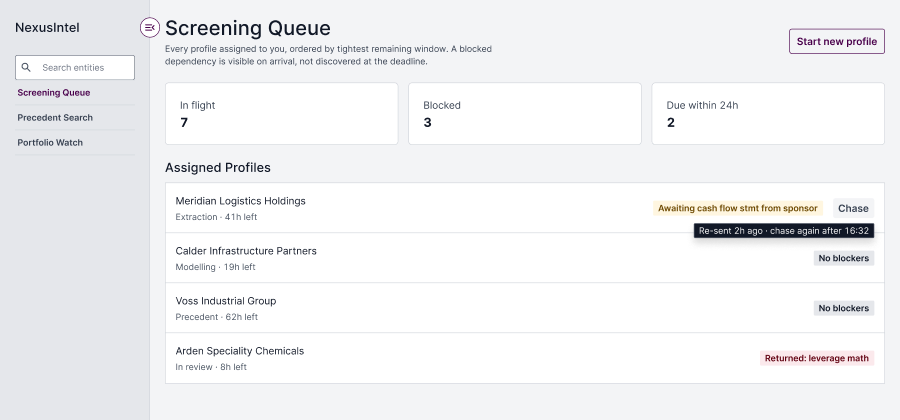Viewport: 900px width, 420px height.
Task: Chase the Meridian Logistics sponsor
Action: (853, 208)
